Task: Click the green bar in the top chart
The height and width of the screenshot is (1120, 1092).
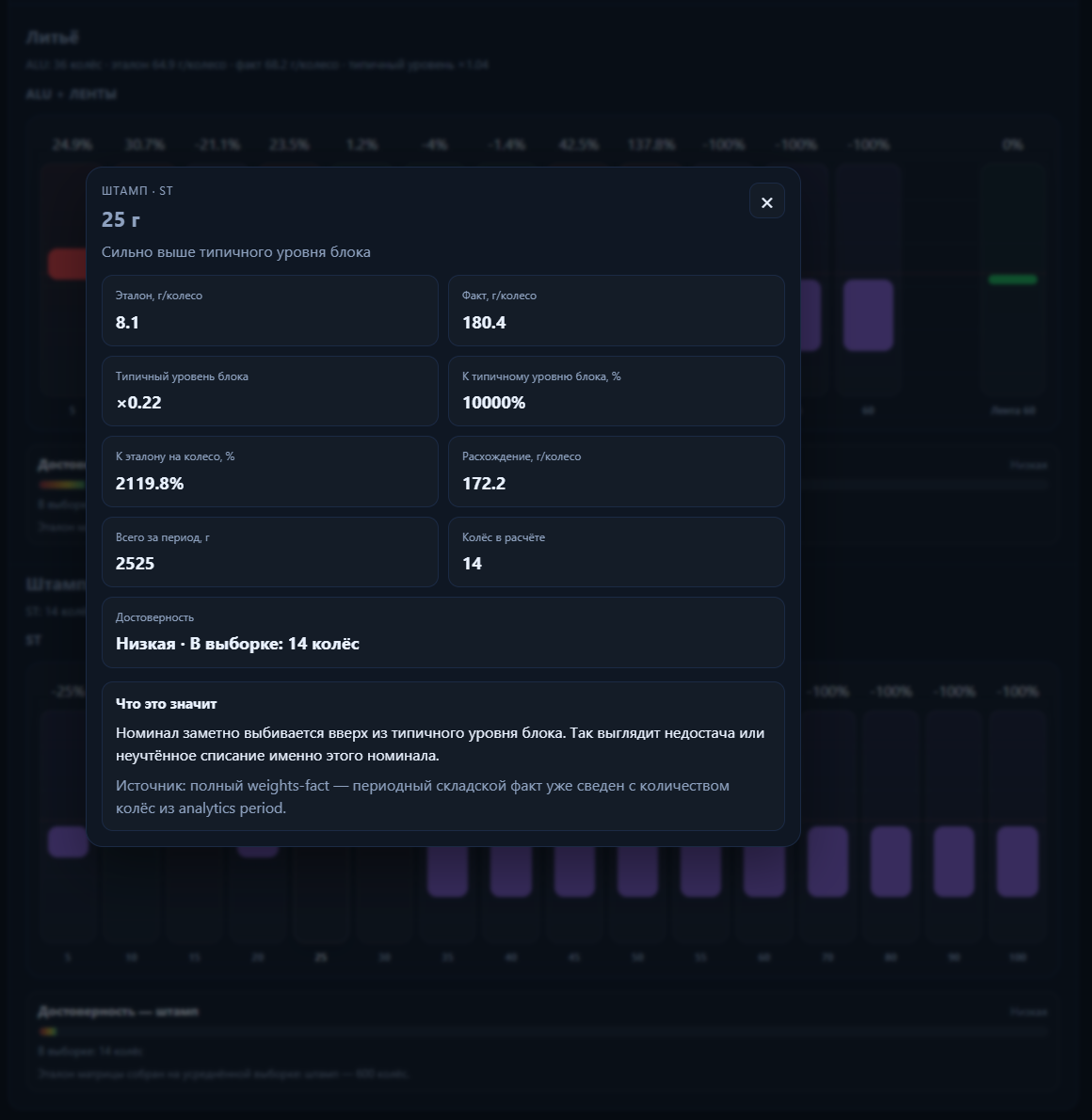Action: point(1013,280)
